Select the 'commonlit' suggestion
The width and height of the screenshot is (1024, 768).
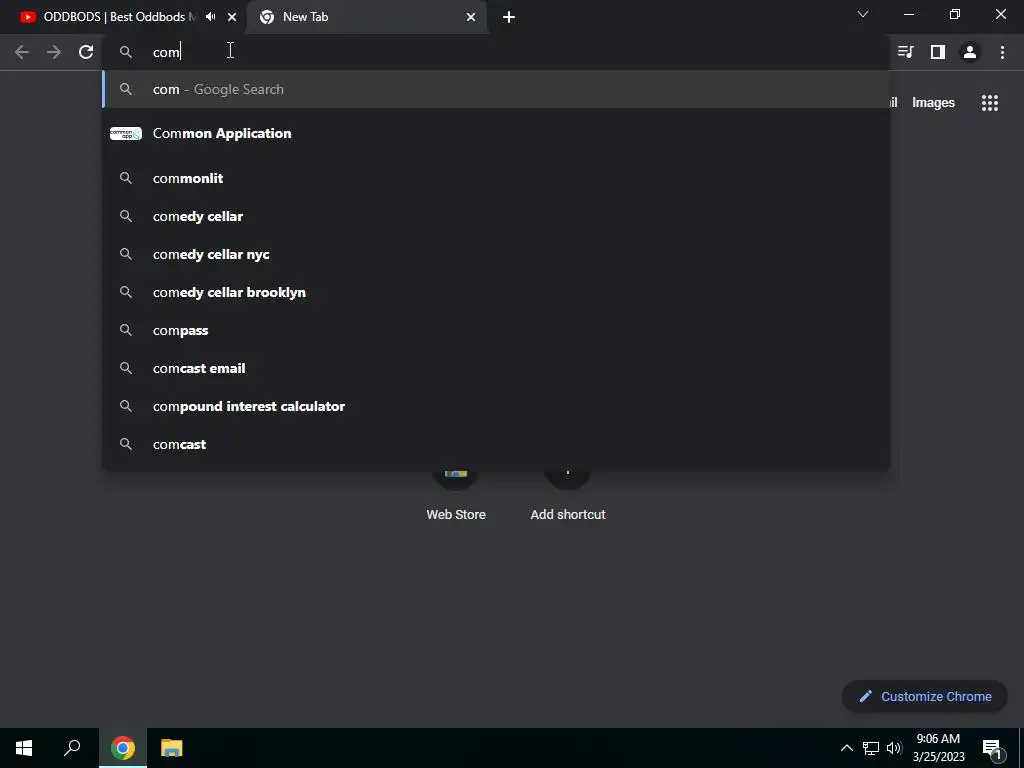pyautogui.click(x=496, y=178)
